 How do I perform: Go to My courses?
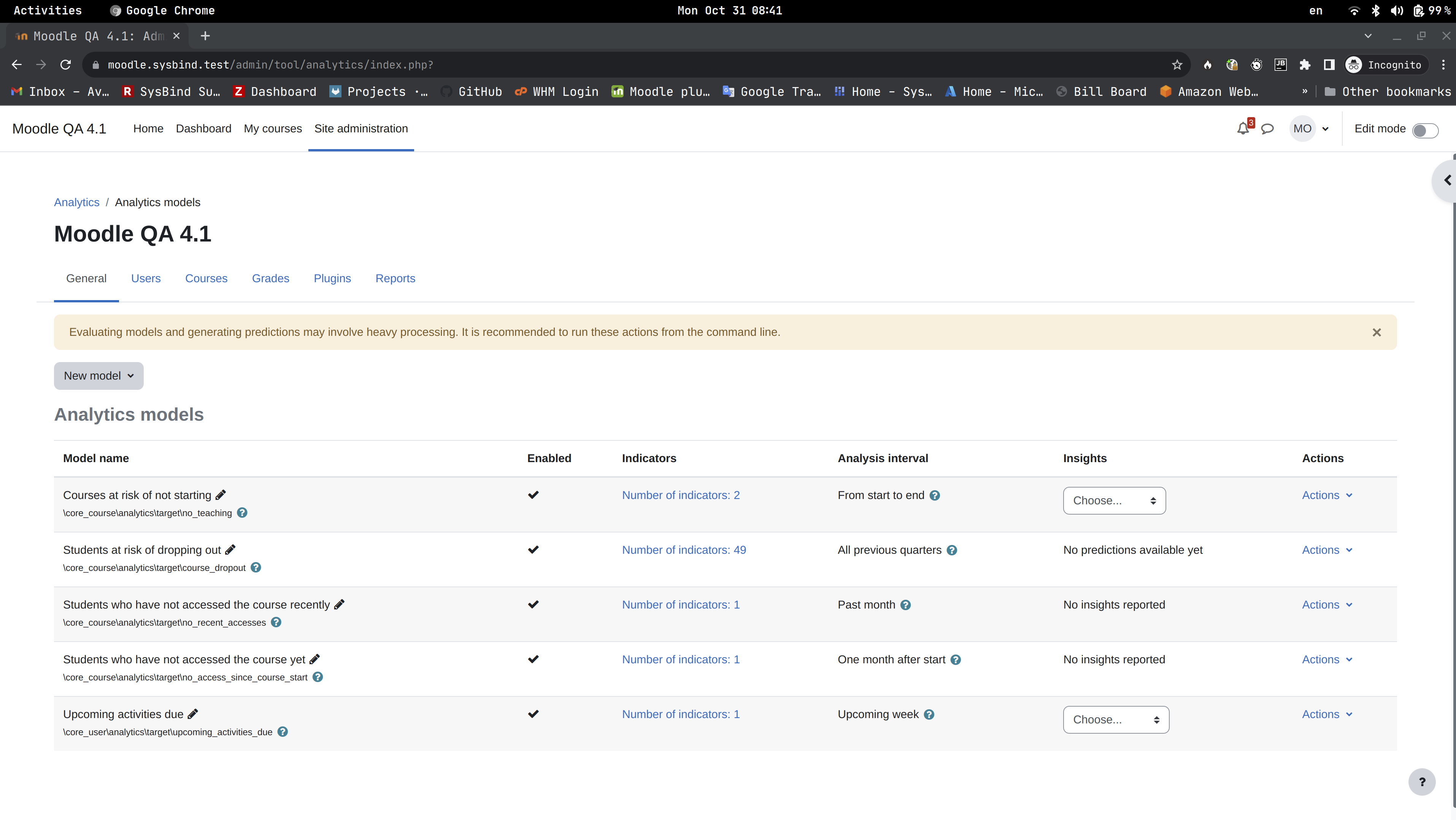[273, 129]
